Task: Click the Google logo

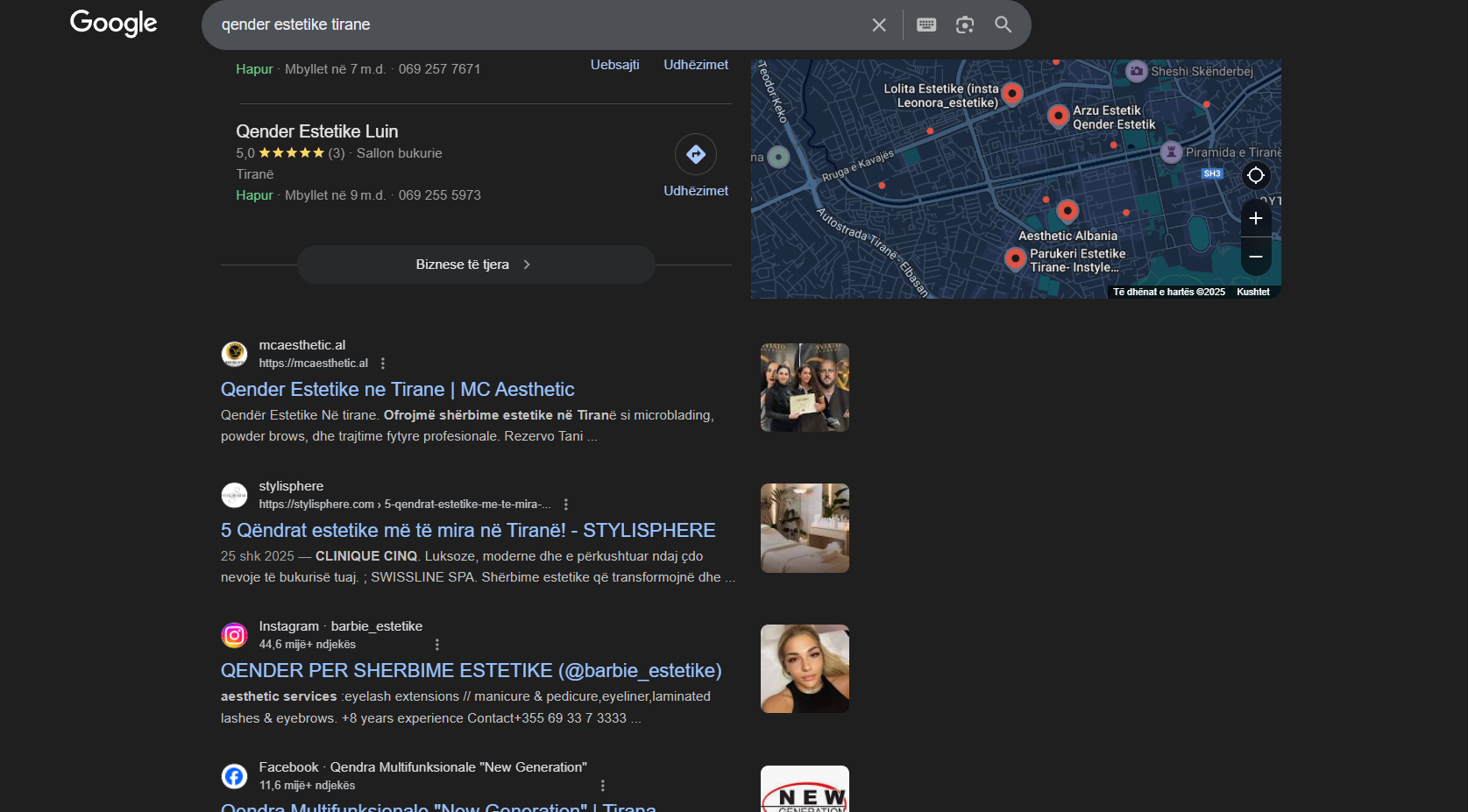Action: click(x=112, y=23)
